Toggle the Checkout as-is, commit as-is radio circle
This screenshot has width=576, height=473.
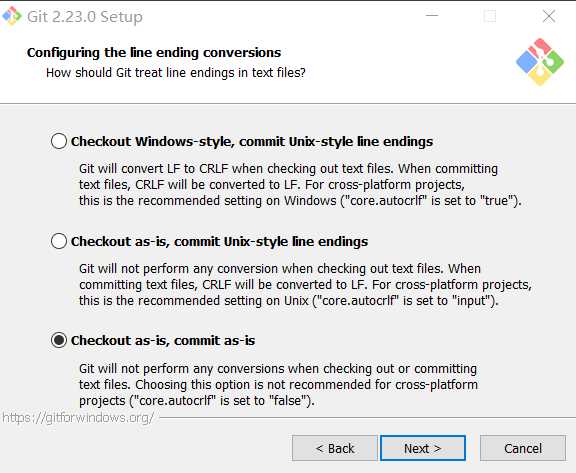click(x=59, y=340)
